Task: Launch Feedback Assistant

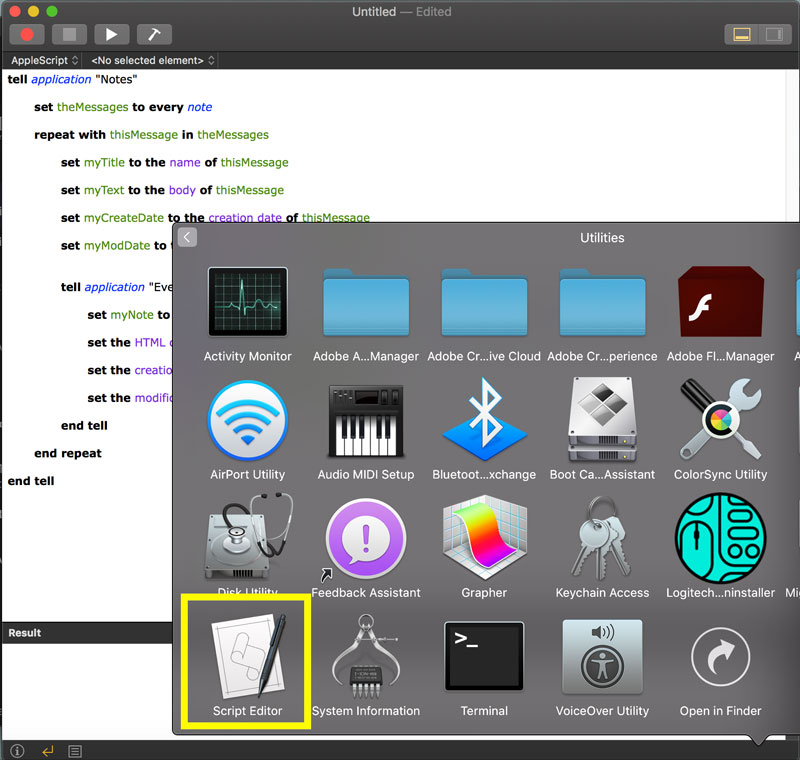Action: pyautogui.click(x=366, y=548)
